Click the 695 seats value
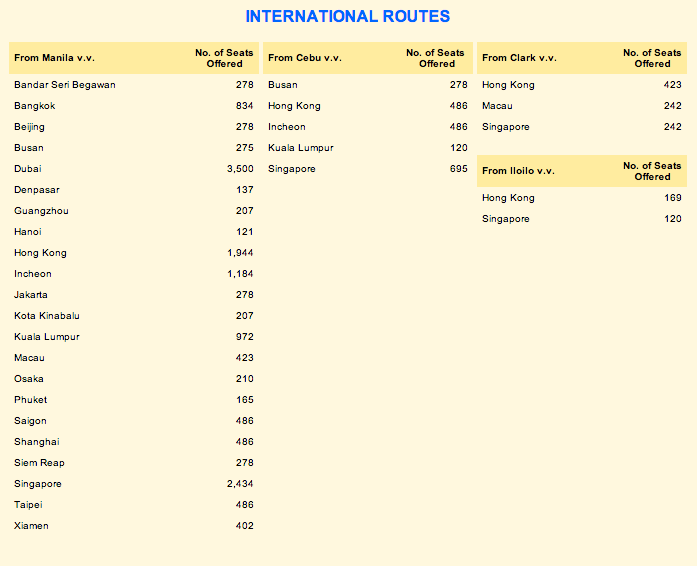This screenshot has height=566, width=697. coord(459,169)
